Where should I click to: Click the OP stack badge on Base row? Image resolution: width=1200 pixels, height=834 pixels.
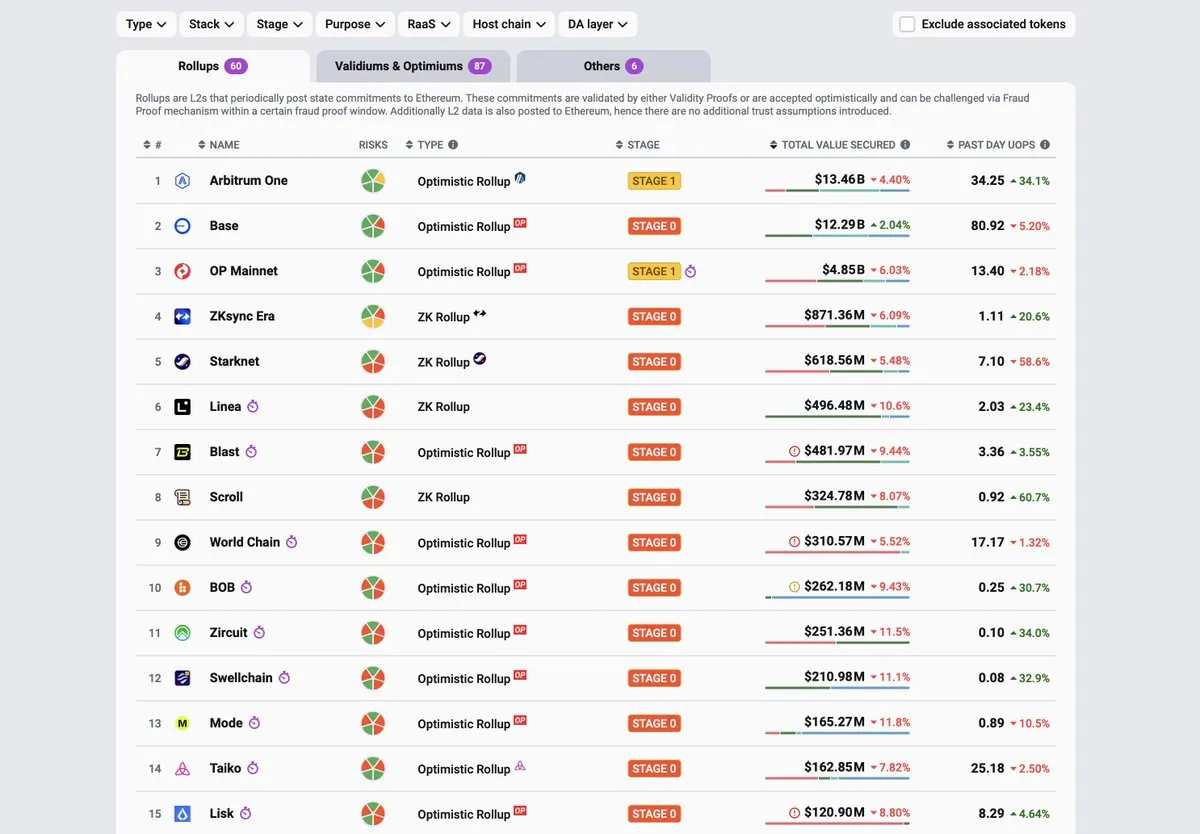[x=520, y=223]
